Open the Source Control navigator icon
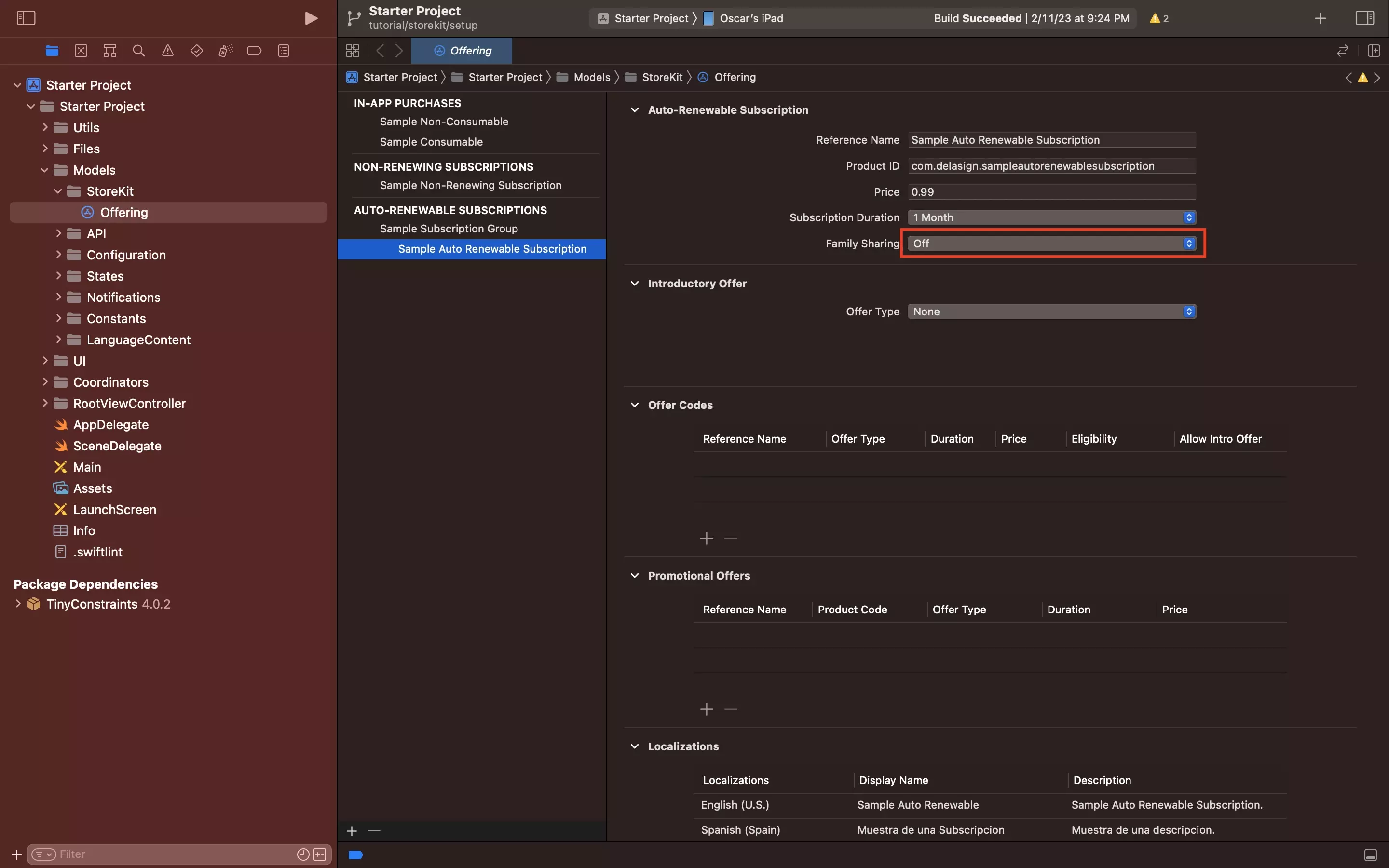The image size is (1389, 868). pos(81,51)
